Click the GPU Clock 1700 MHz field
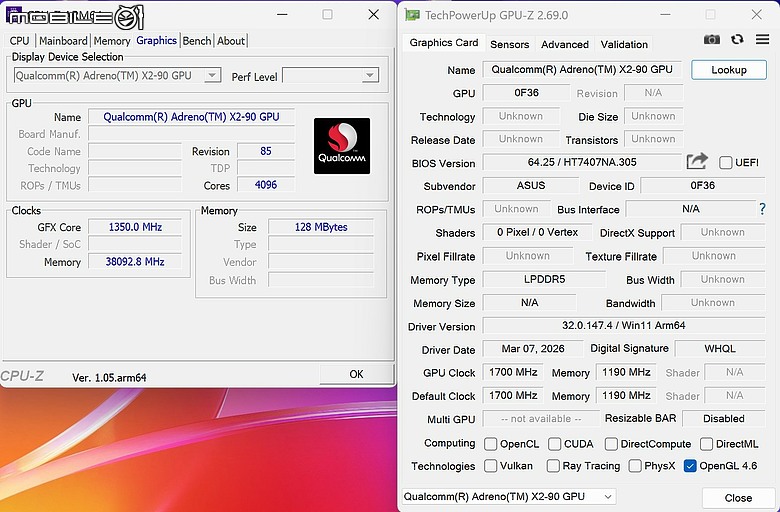This screenshot has height=512, width=780. tap(513, 372)
